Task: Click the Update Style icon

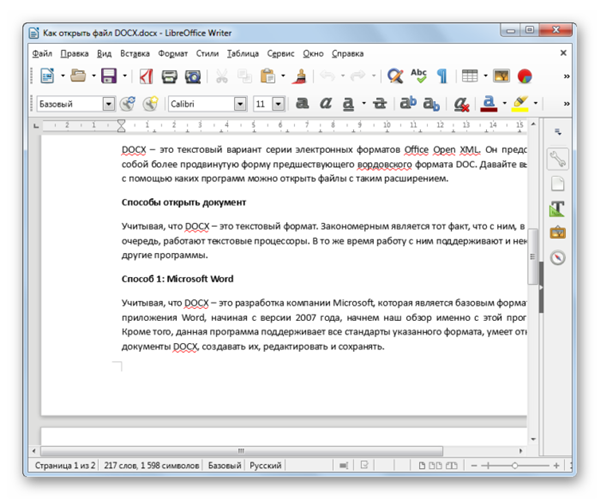Action: point(127,104)
